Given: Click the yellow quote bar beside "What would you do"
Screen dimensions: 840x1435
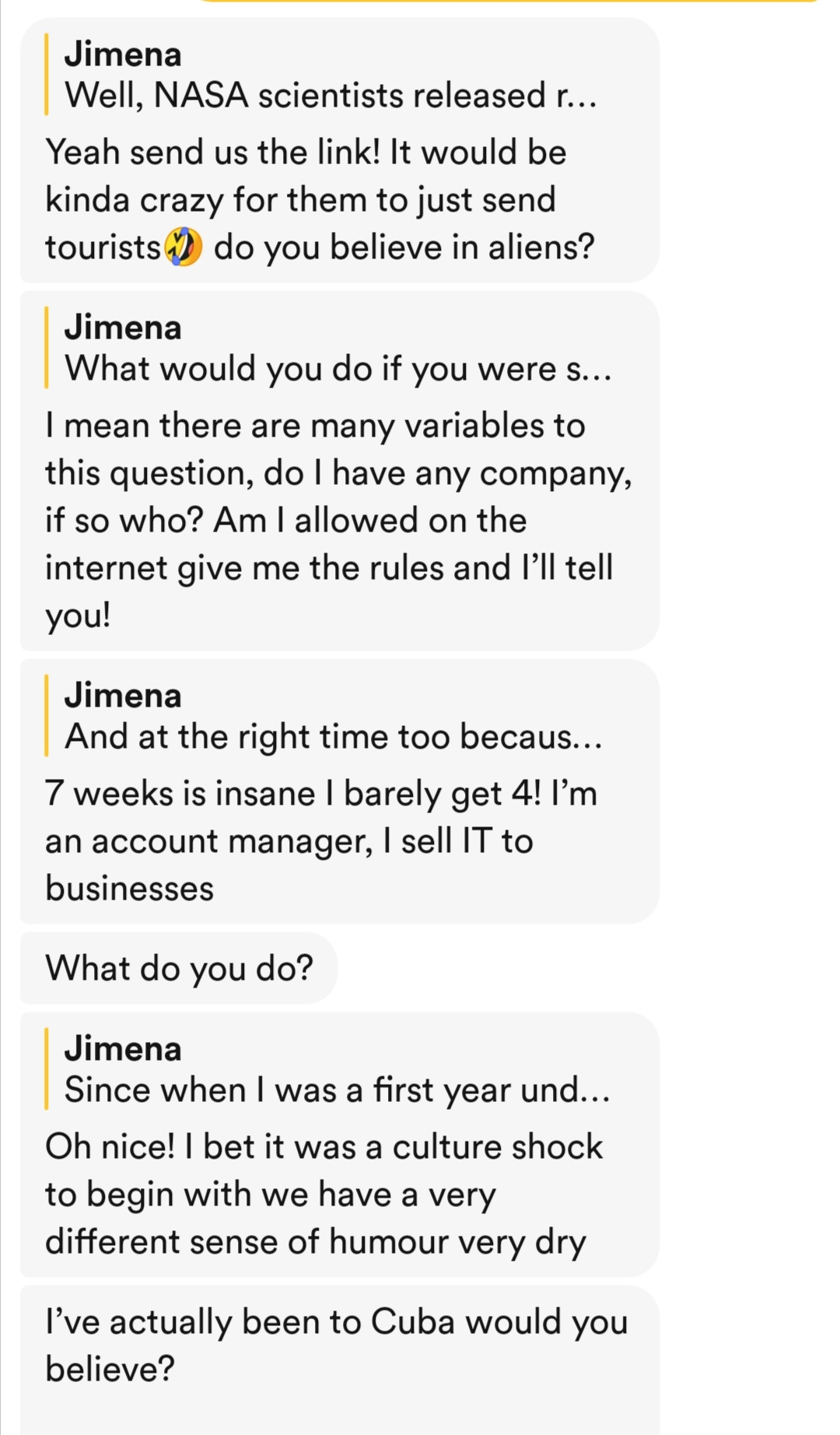Looking at the screenshot, I should pyautogui.click(x=47, y=347).
